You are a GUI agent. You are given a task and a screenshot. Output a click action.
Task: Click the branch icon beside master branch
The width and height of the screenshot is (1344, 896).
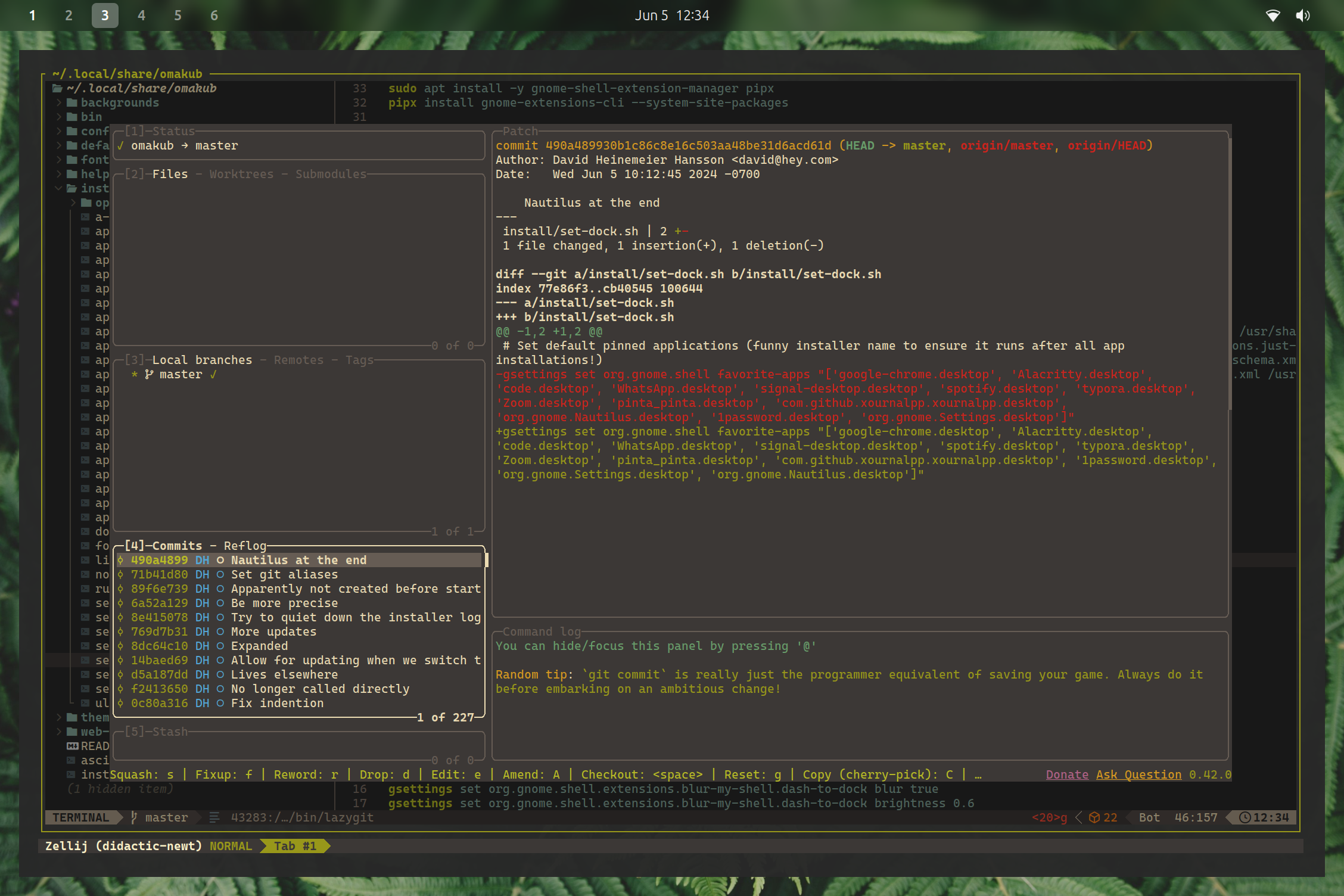pyautogui.click(x=149, y=374)
